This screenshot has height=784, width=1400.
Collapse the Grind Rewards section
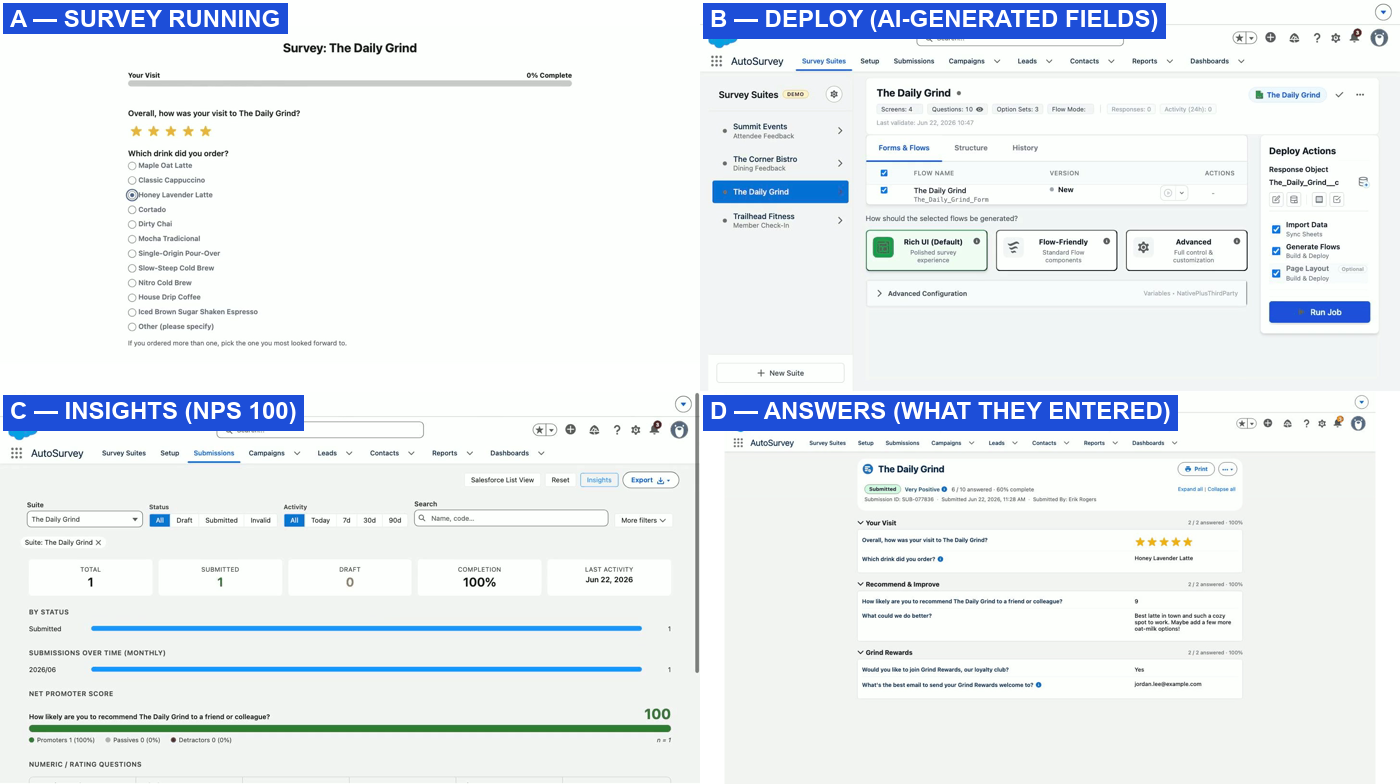click(862, 653)
